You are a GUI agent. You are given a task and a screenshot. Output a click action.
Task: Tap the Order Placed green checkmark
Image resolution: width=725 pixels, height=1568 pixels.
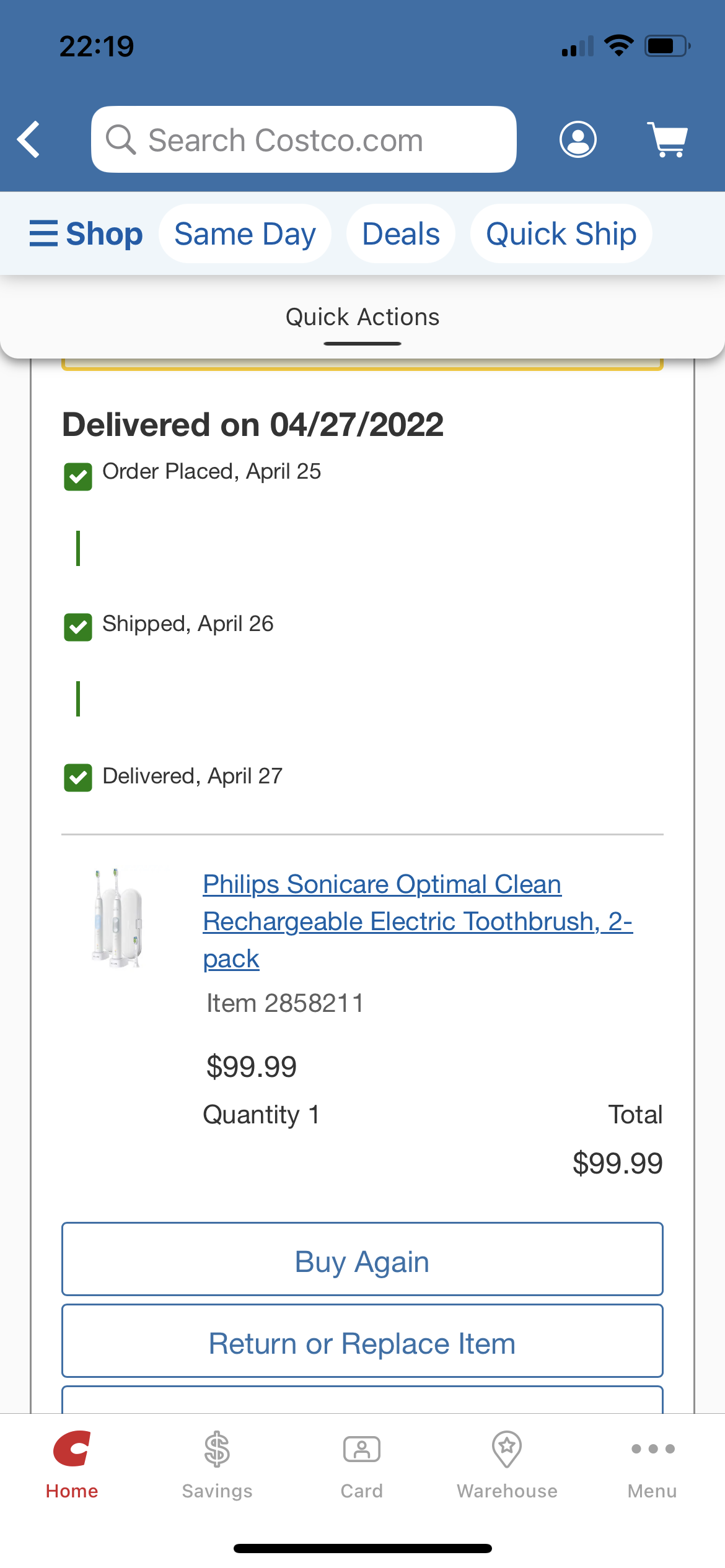[78, 476]
